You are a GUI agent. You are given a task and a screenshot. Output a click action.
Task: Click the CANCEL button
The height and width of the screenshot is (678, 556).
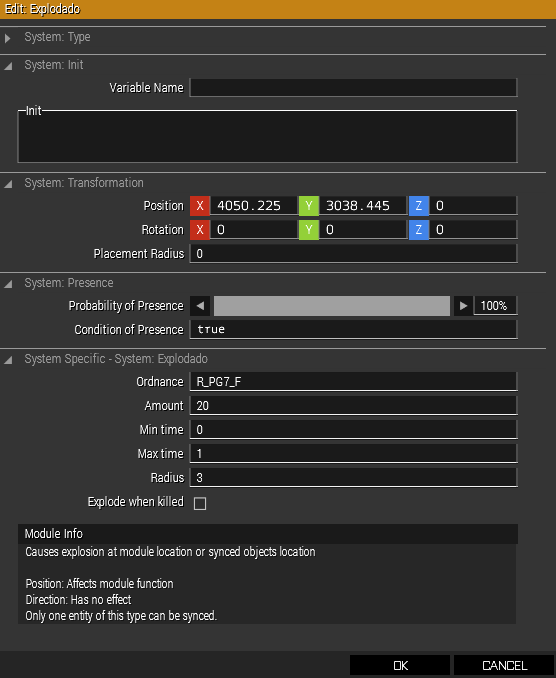(x=505, y=665)
